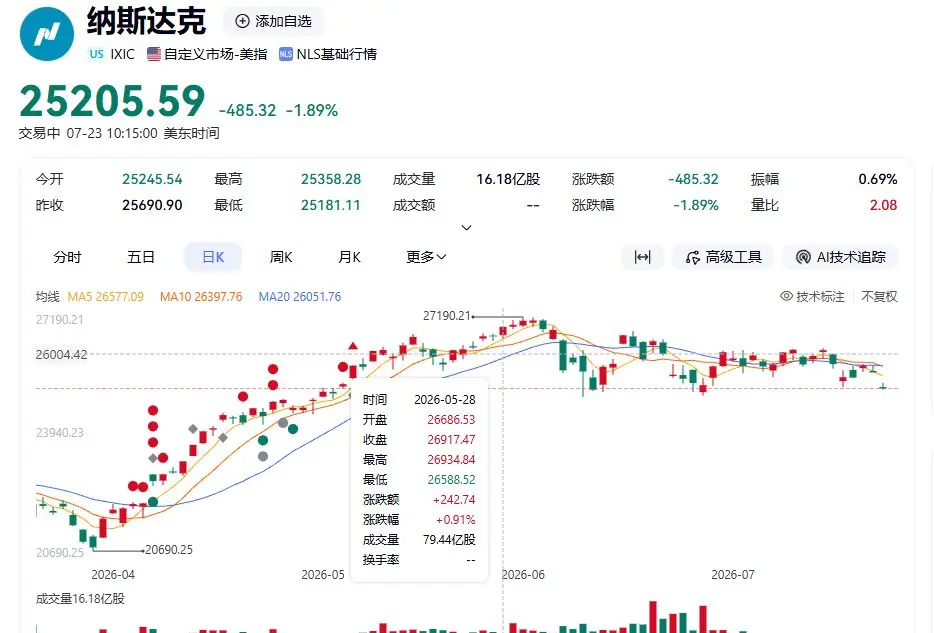This screenshot has width=934, height=633.
Task: Select the 月K monthly candlestick tab
Action: tap(350, 257)
